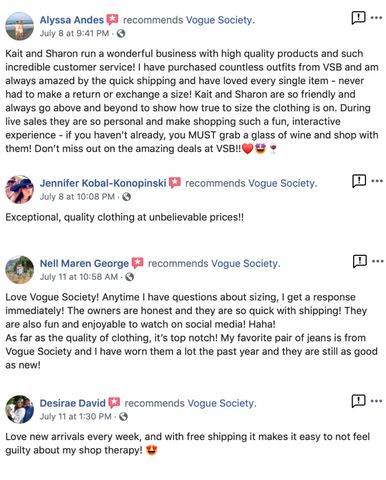The width and height of the screenshot is (386, 480).
Task: Click report icon on Jennifer Kobal-Konopinski's review
Action: 359,181
